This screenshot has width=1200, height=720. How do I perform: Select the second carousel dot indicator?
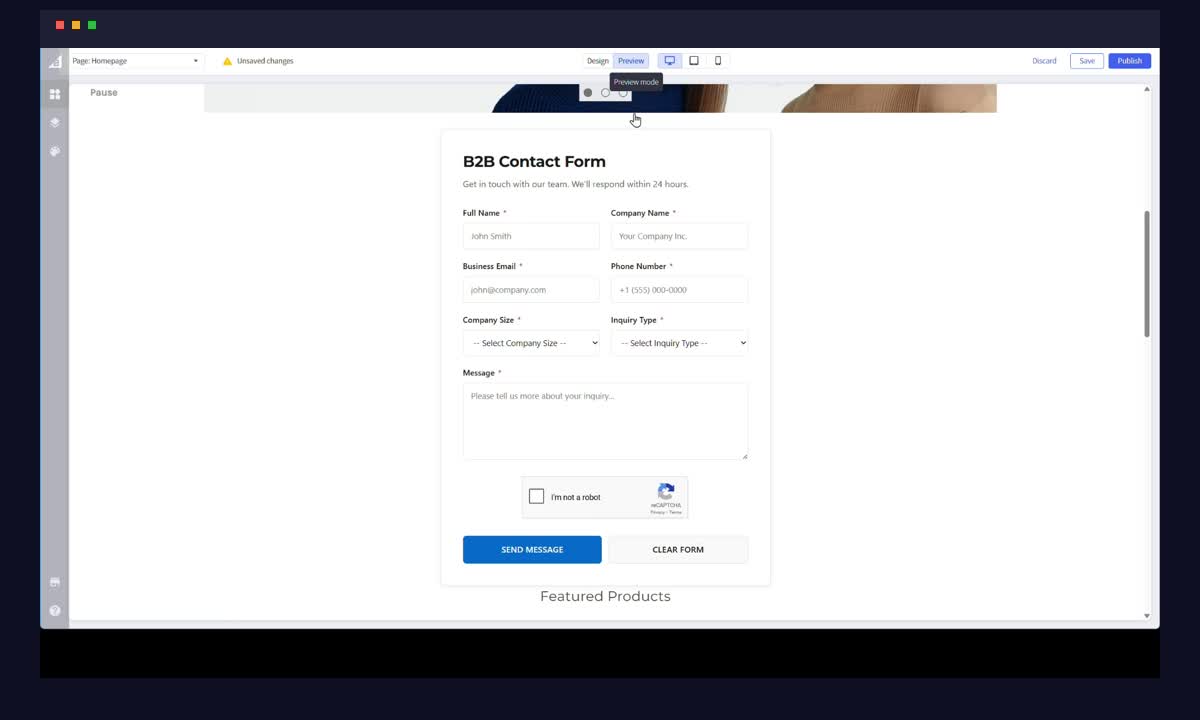click(605, 92)
